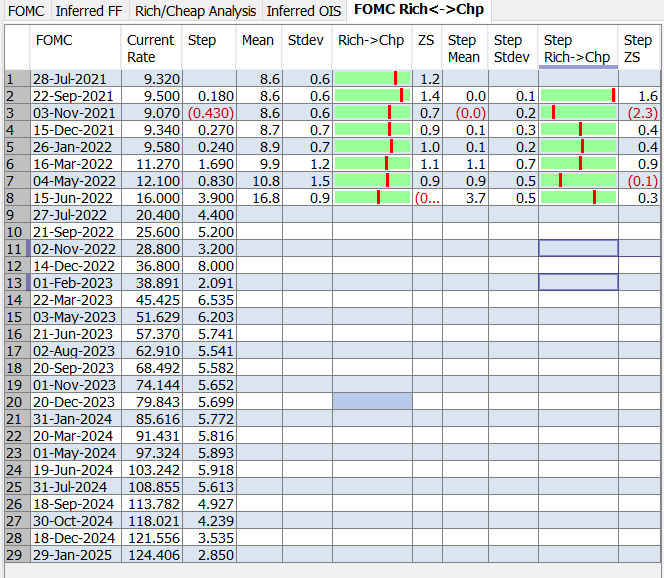Click outlined Step Rich->Chp cell for 01-Feb-2023

click(x=578, y=282)
